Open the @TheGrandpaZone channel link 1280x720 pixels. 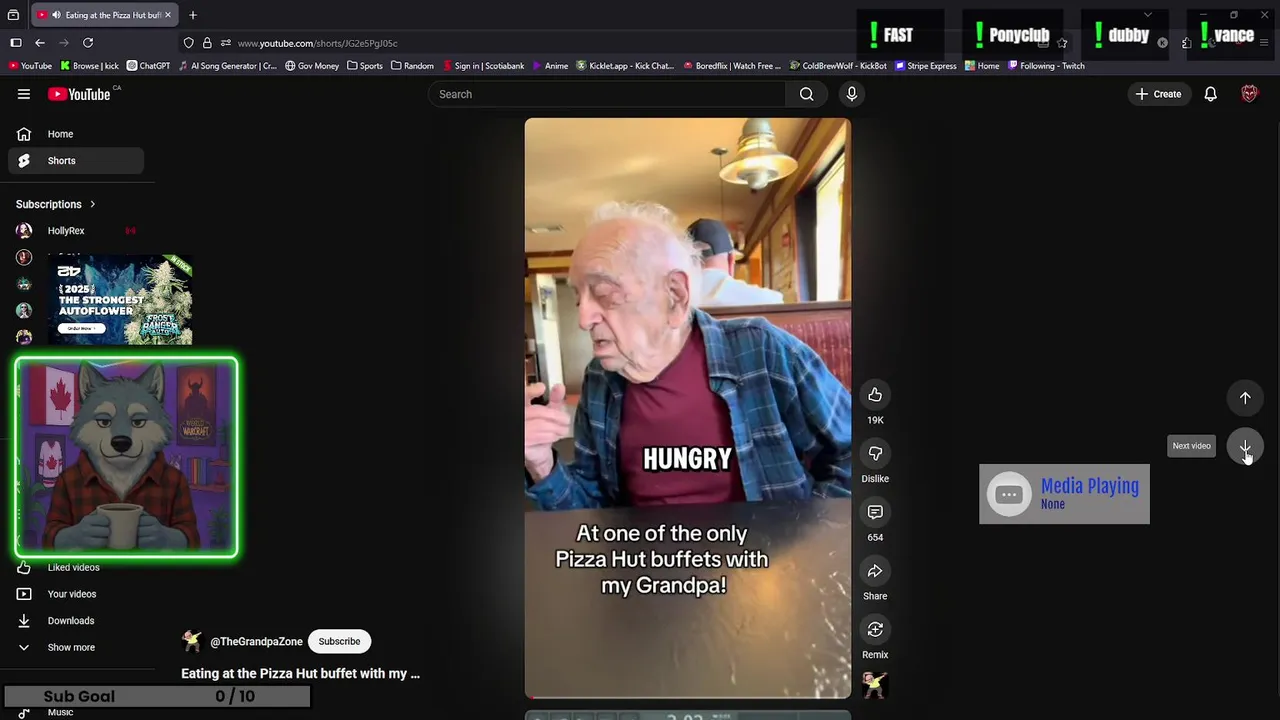click(x=256, y=642)
